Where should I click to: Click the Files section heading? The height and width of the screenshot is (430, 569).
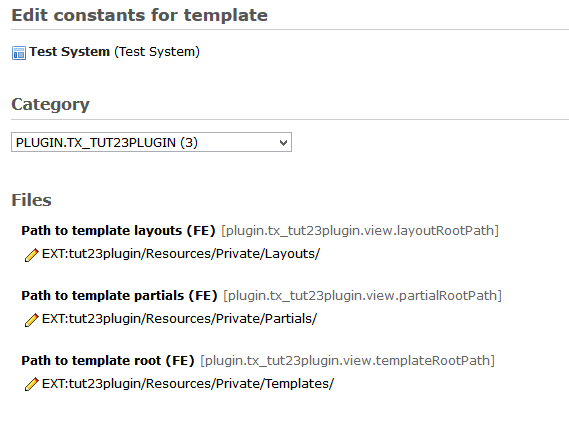point(31,200)
